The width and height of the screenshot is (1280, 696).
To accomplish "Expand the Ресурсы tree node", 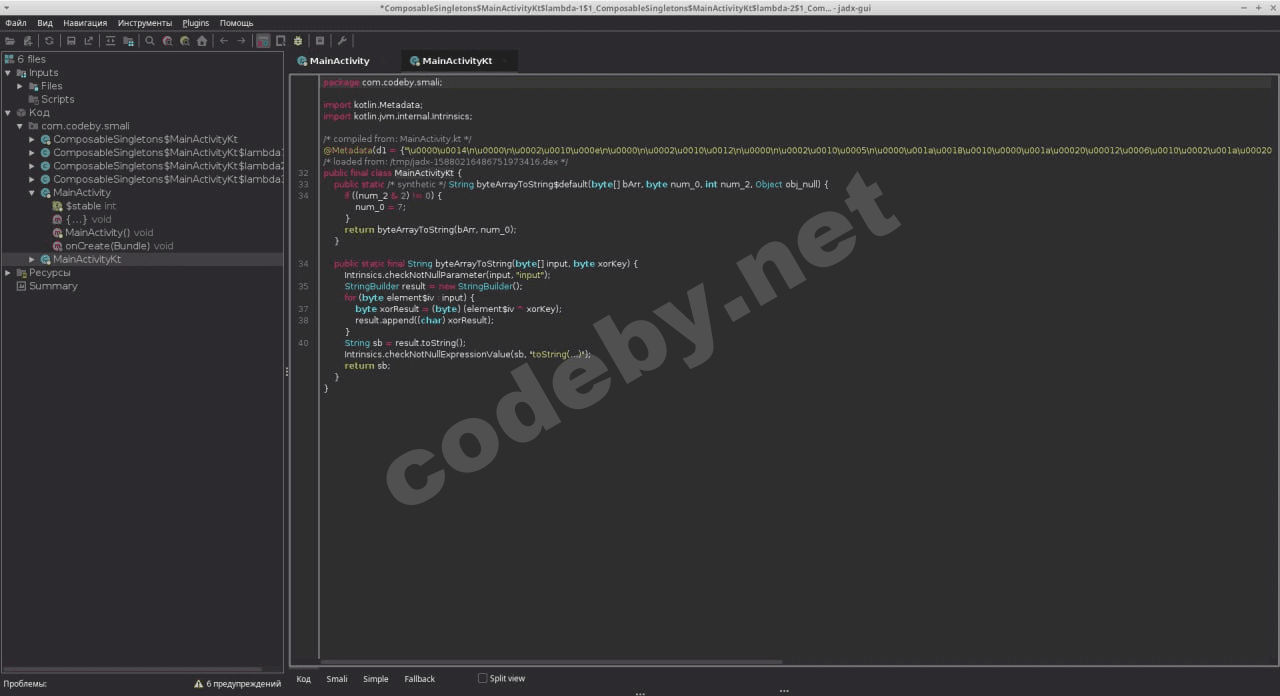I will click(x=8, y=273).
